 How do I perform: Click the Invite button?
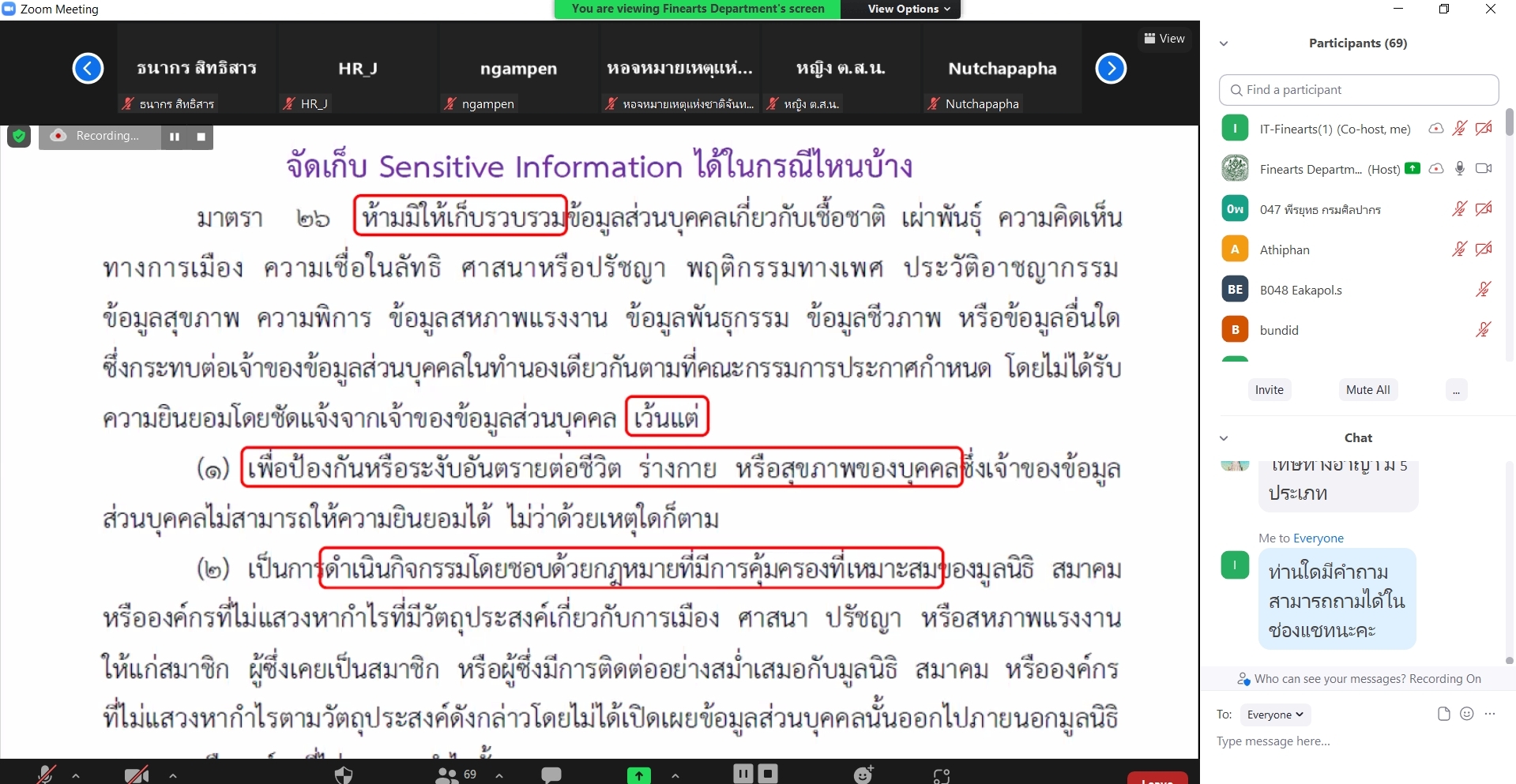(x=1270, y=390)
